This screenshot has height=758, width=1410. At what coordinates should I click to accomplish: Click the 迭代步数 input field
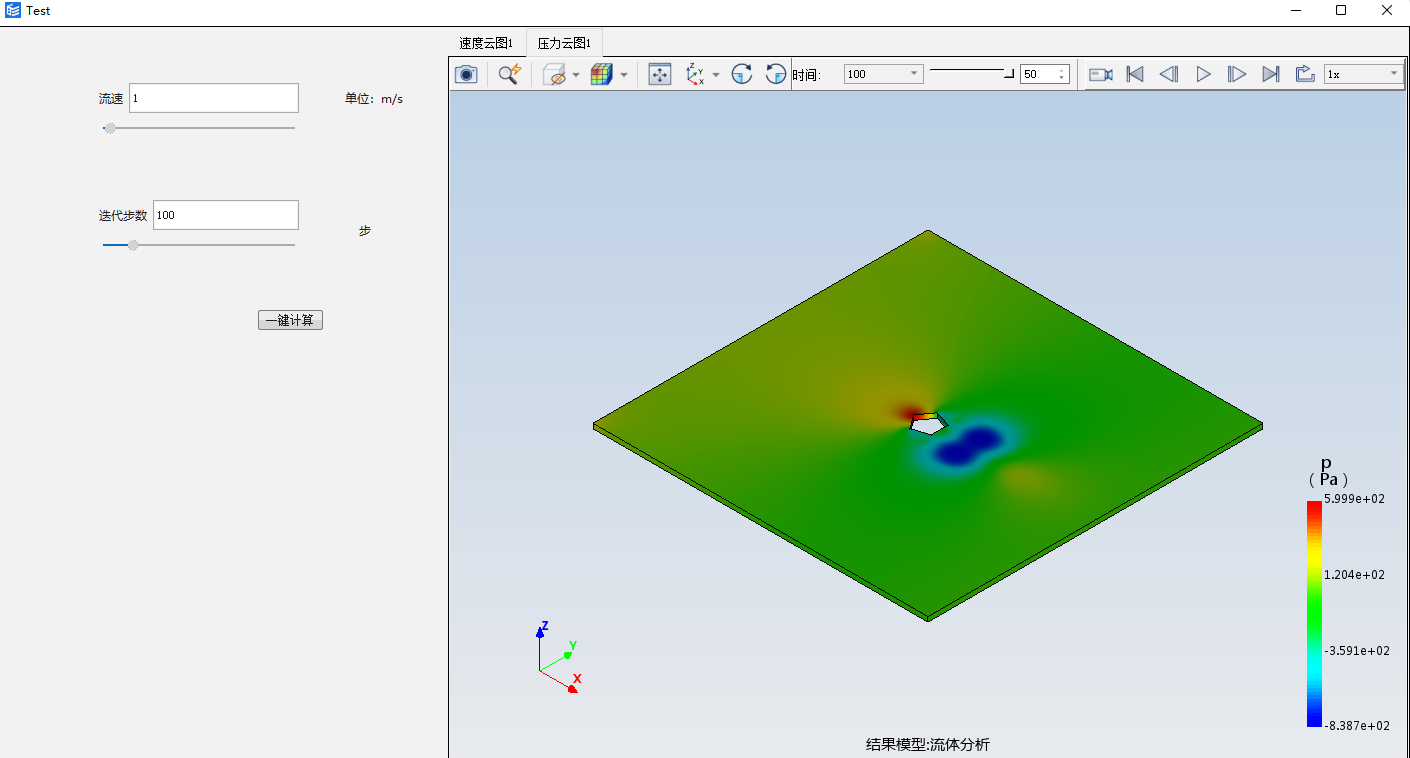[x=226, y=215]
